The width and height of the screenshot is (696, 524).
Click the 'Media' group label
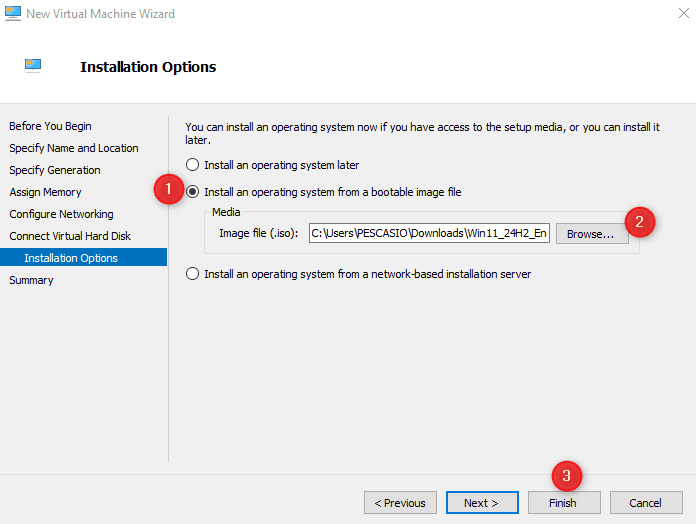pos(226,212)
